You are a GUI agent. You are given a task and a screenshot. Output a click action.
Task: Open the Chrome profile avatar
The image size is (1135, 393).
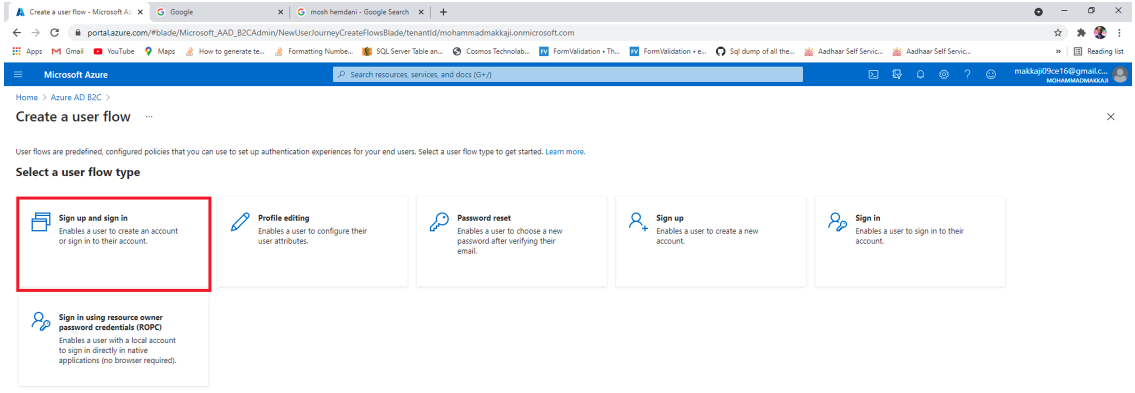1100,33
